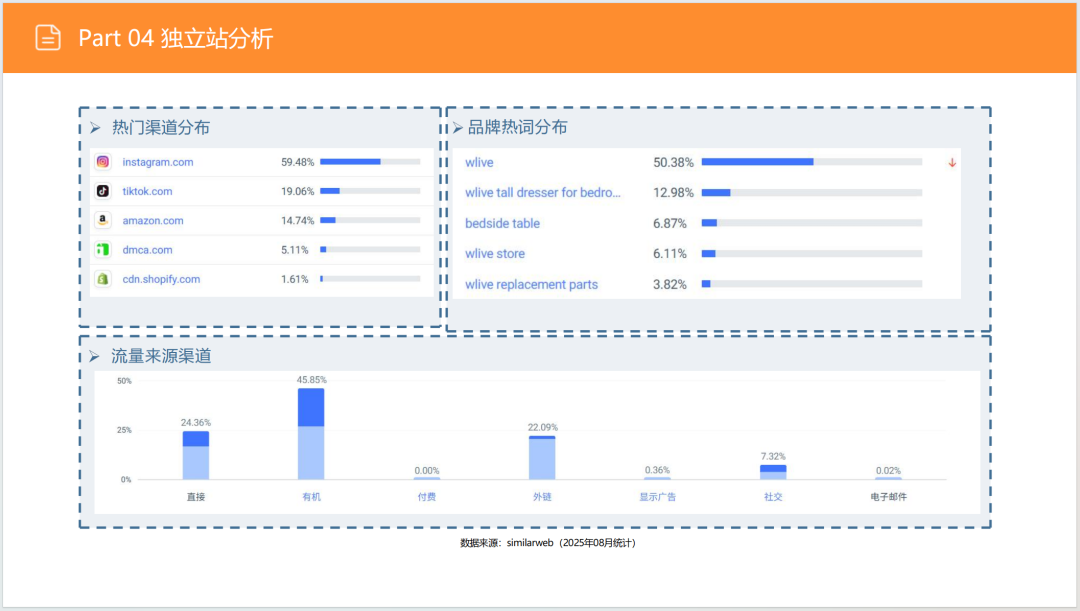The height and width of the screenshot is (611, 1080).
Task: Open the cdn.shopify.com link
Action: point(161,279)
